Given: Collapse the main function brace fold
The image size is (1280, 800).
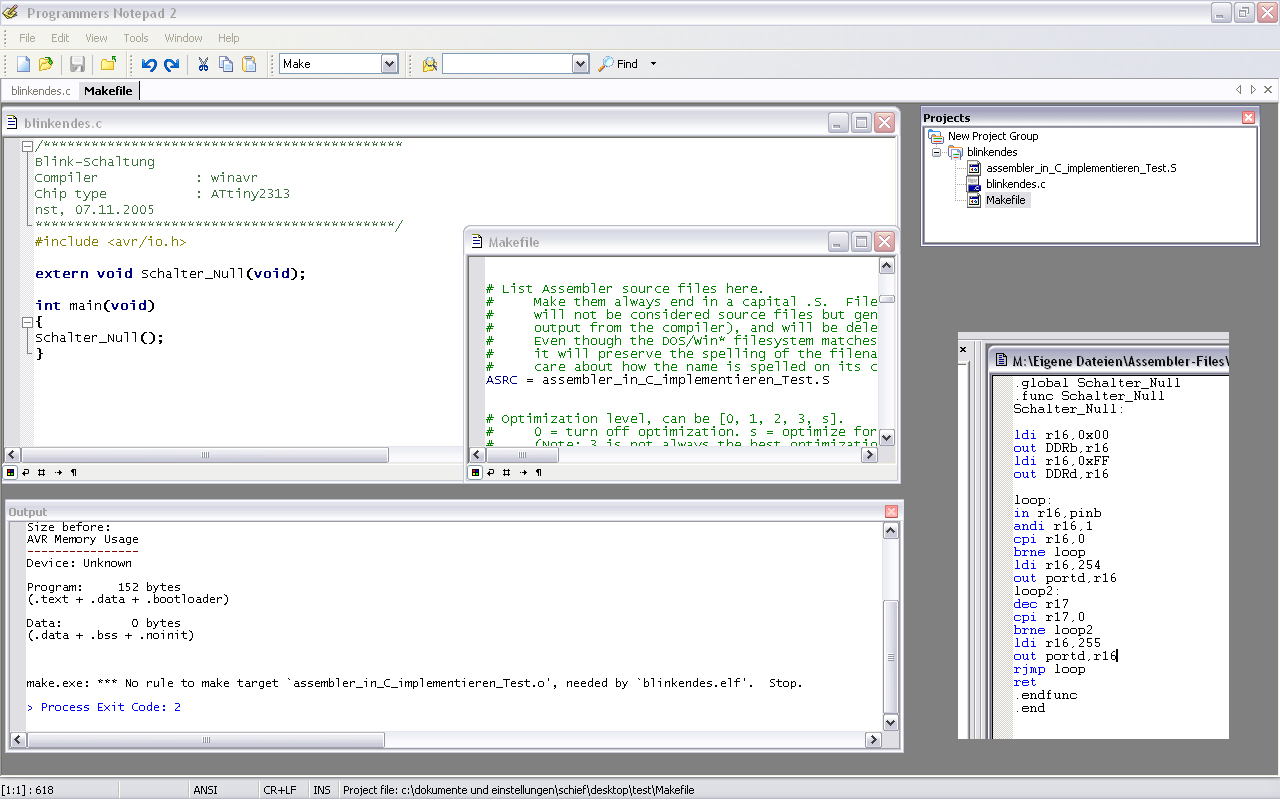Looking at the screenshot, I should pos(27,322).
